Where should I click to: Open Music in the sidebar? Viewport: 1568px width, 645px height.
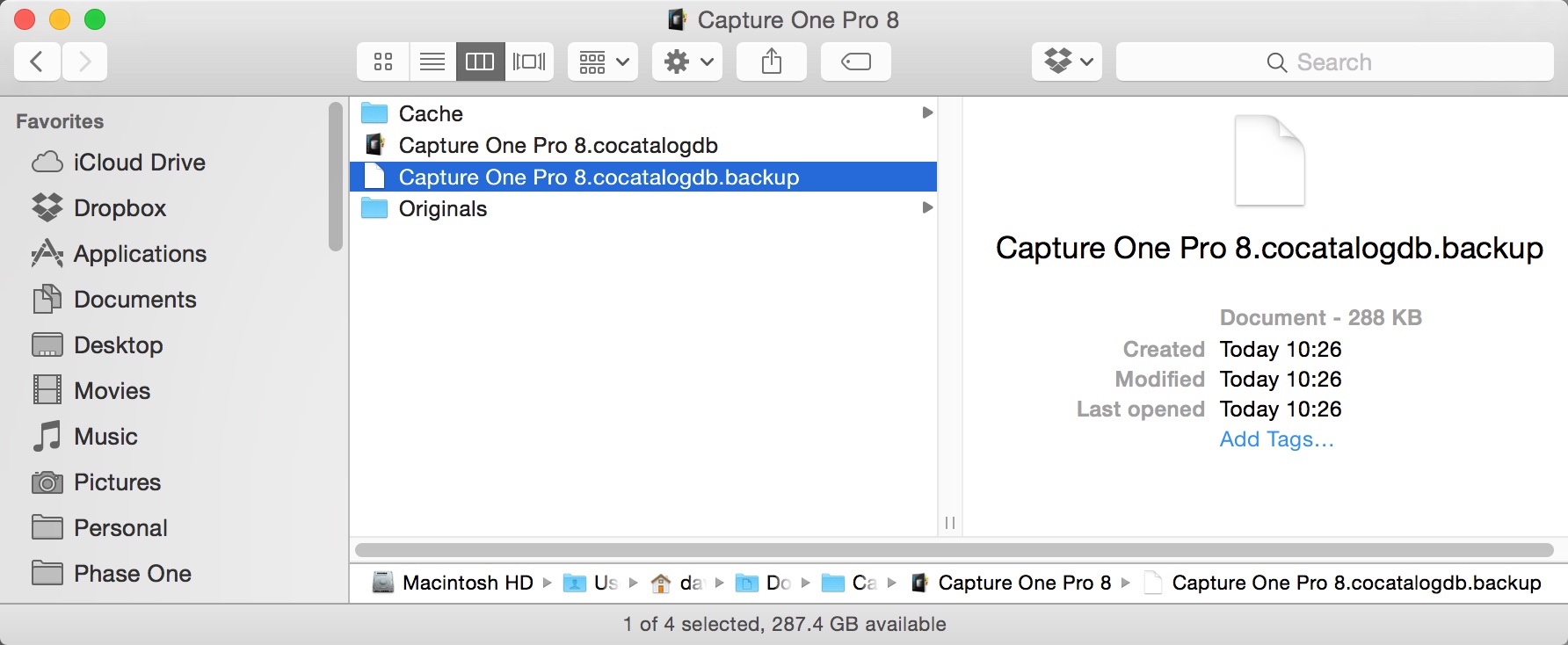84,437
